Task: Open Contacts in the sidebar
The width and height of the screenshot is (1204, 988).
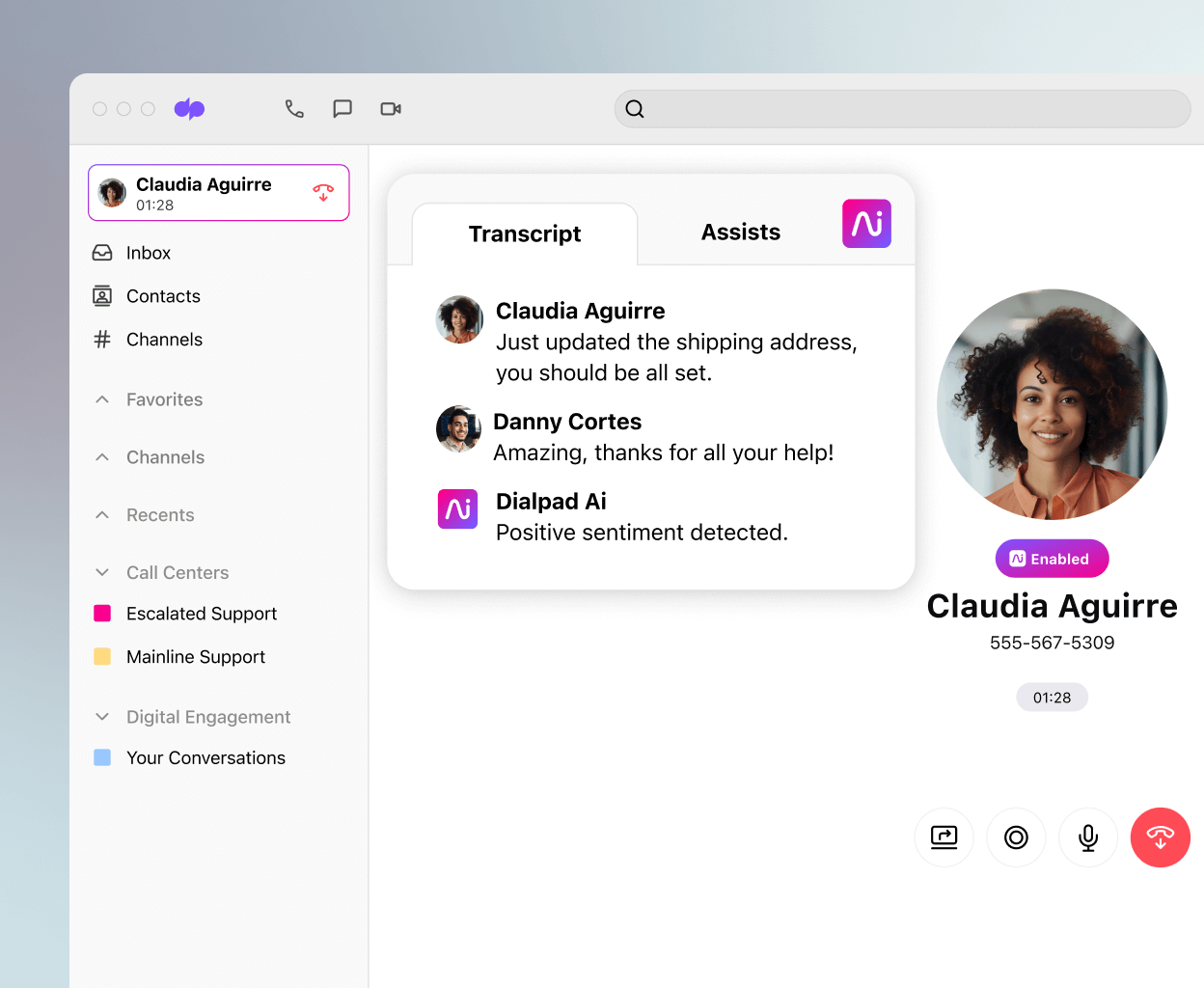Action: pyautogui.click(x=162, y=296)
